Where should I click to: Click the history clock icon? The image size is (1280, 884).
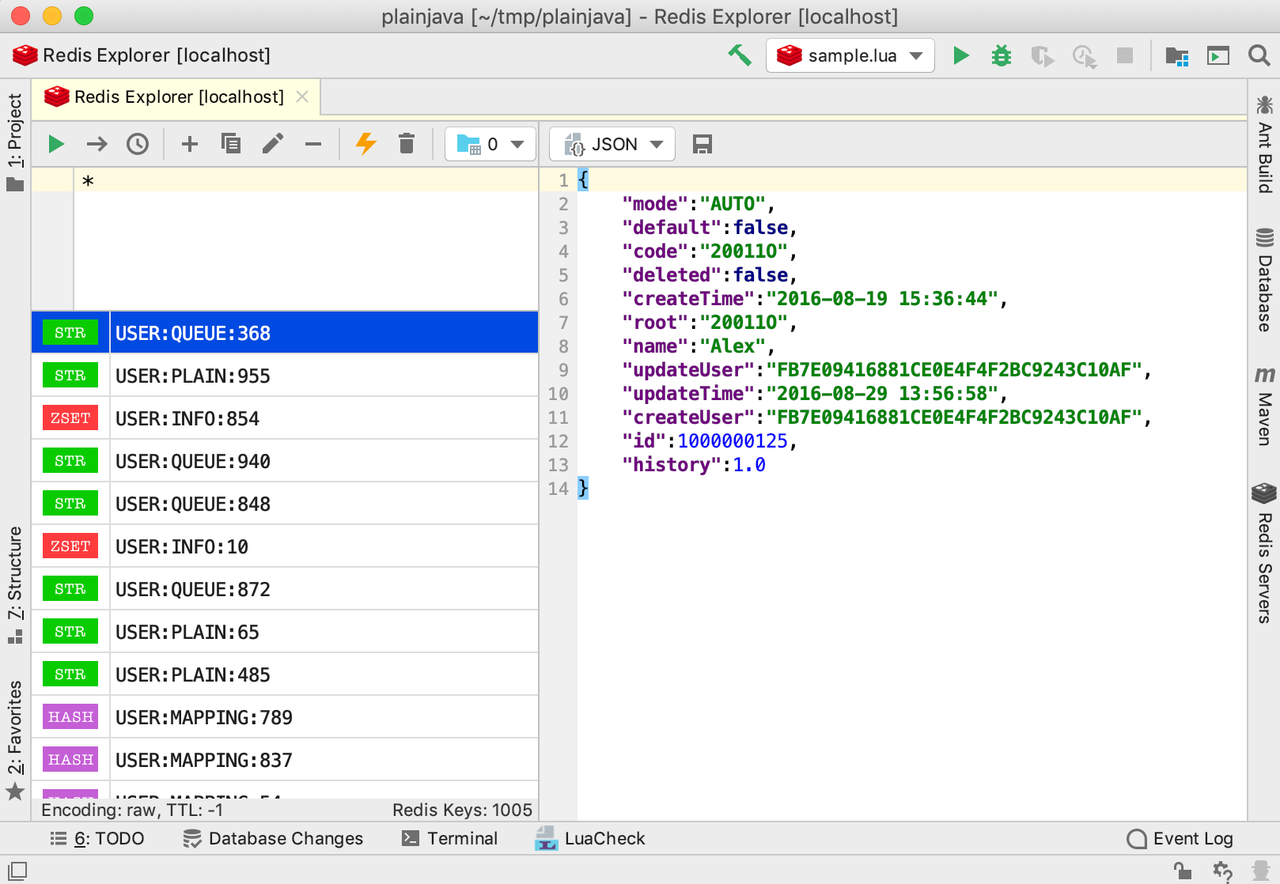137,144
